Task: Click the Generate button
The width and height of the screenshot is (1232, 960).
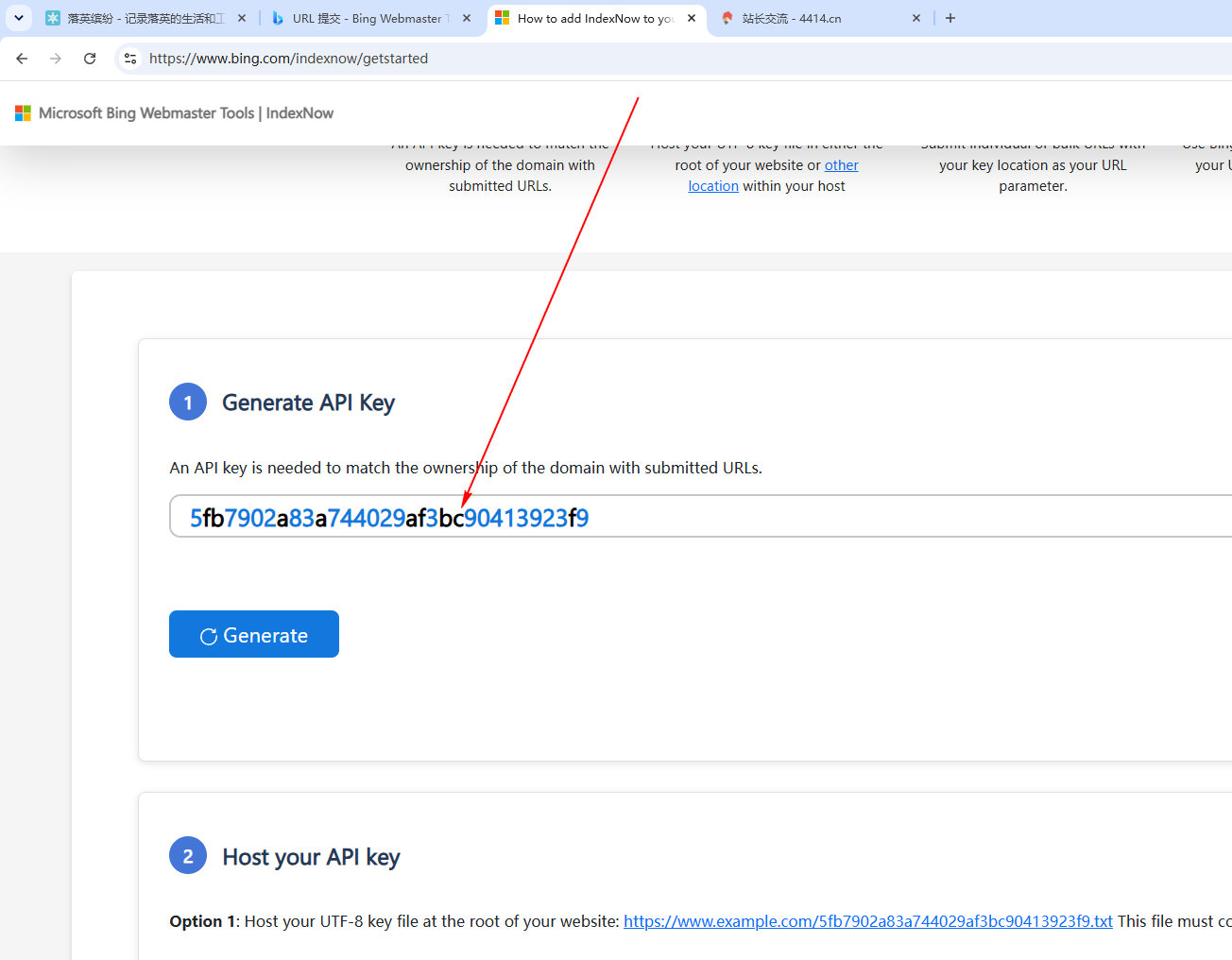Action: tap(254, 634)
